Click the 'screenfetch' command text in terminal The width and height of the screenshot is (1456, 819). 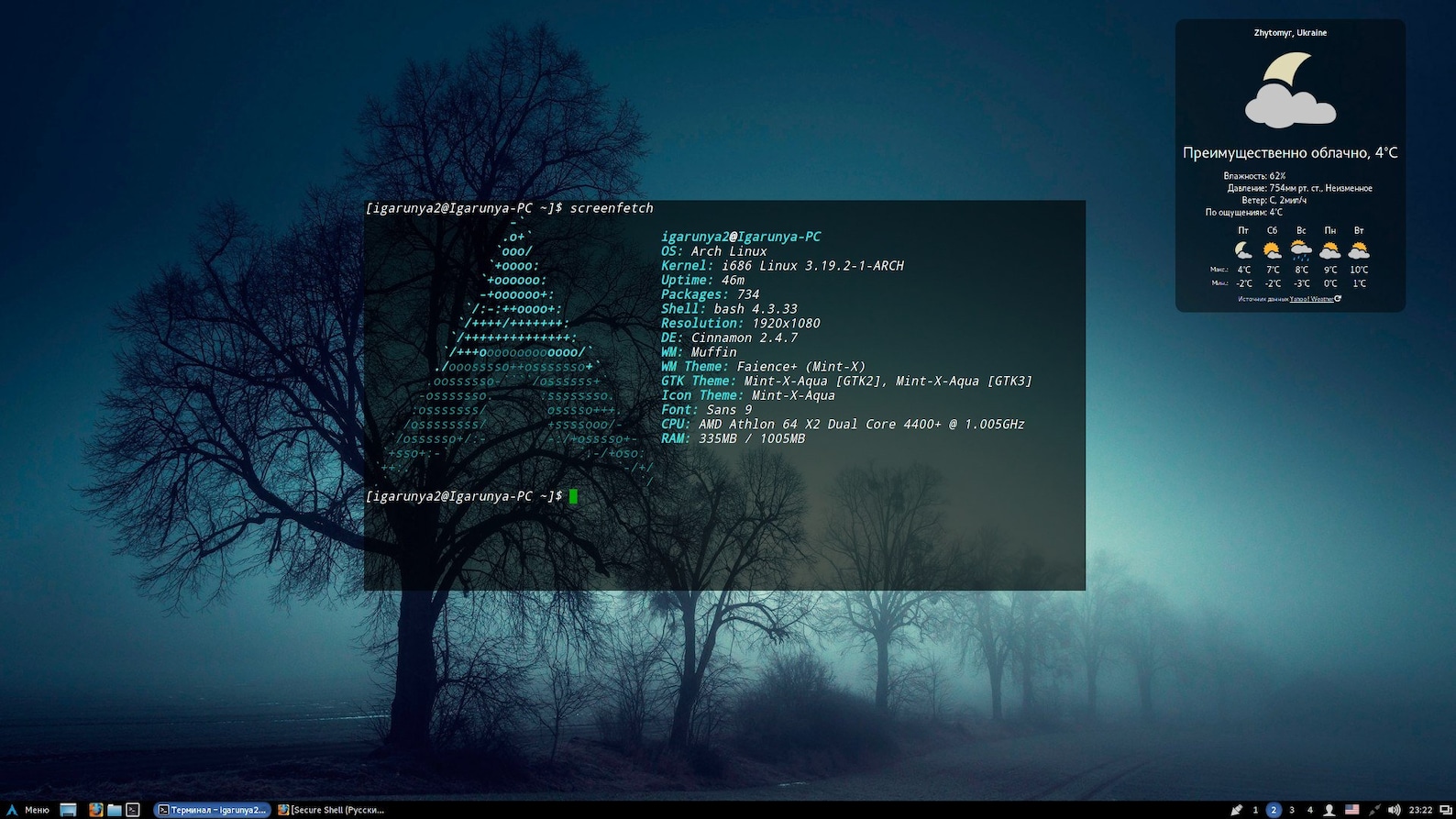(x=612, y=208)
